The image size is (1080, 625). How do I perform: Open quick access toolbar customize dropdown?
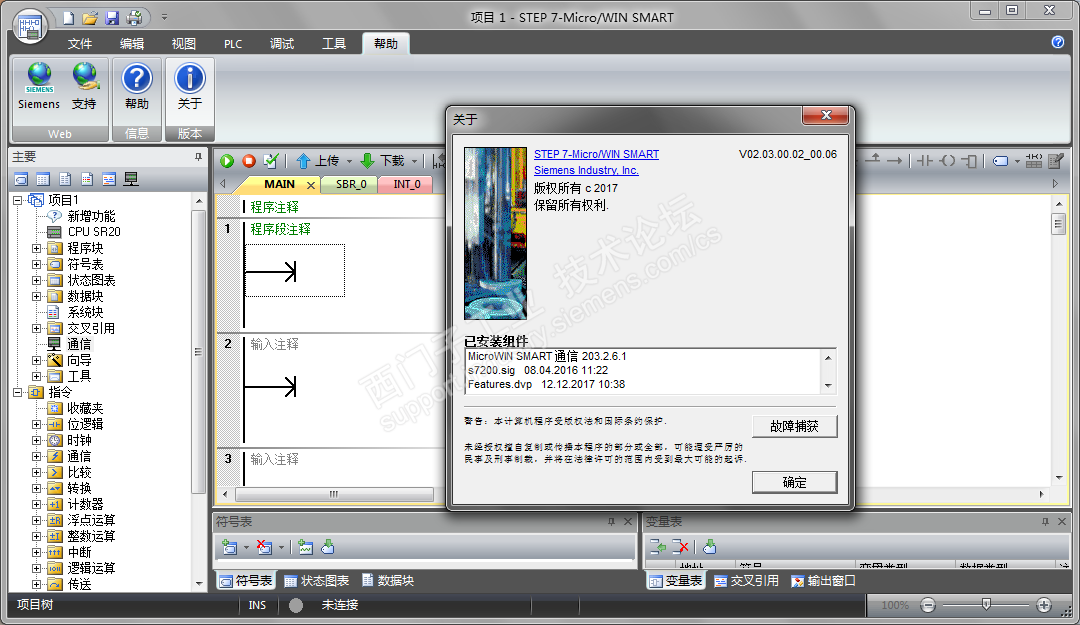(x=165, y=17)
